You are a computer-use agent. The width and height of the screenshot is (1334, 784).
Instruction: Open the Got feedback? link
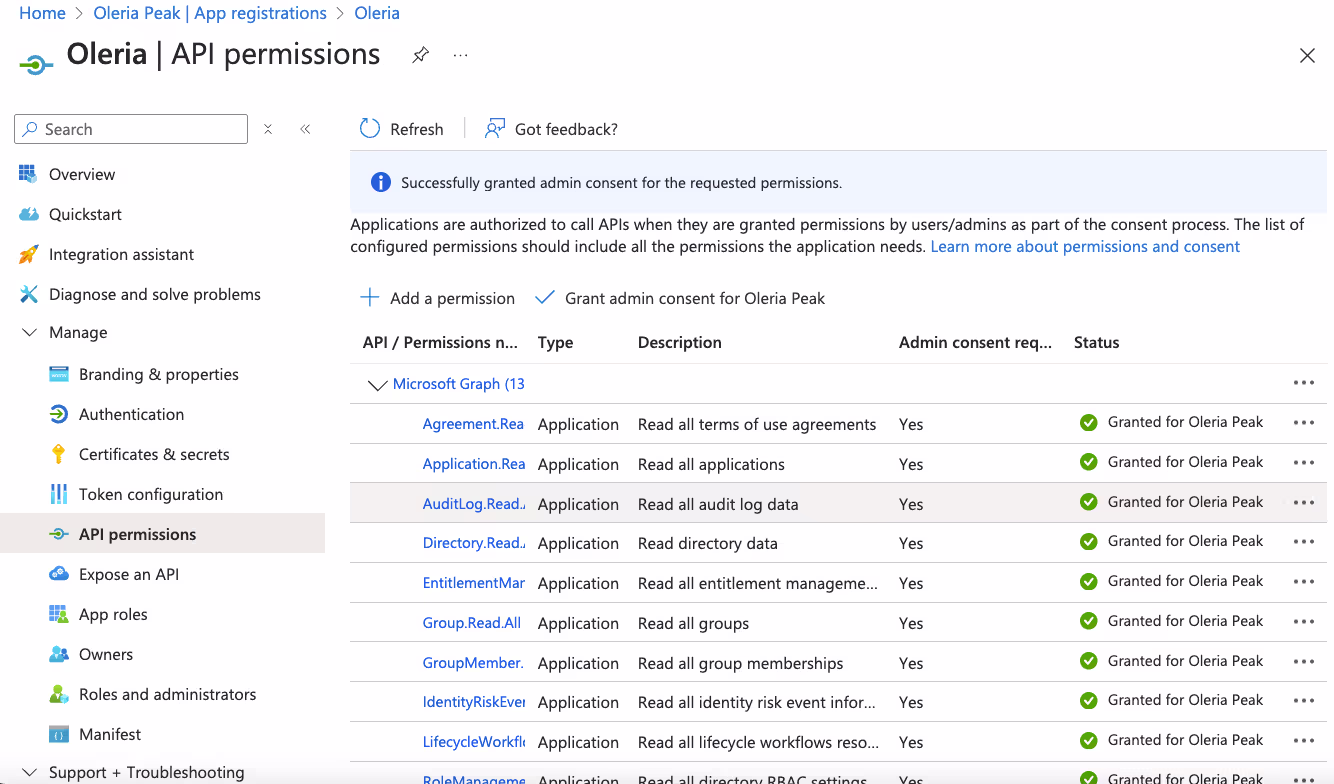click(x=552, y=129)
